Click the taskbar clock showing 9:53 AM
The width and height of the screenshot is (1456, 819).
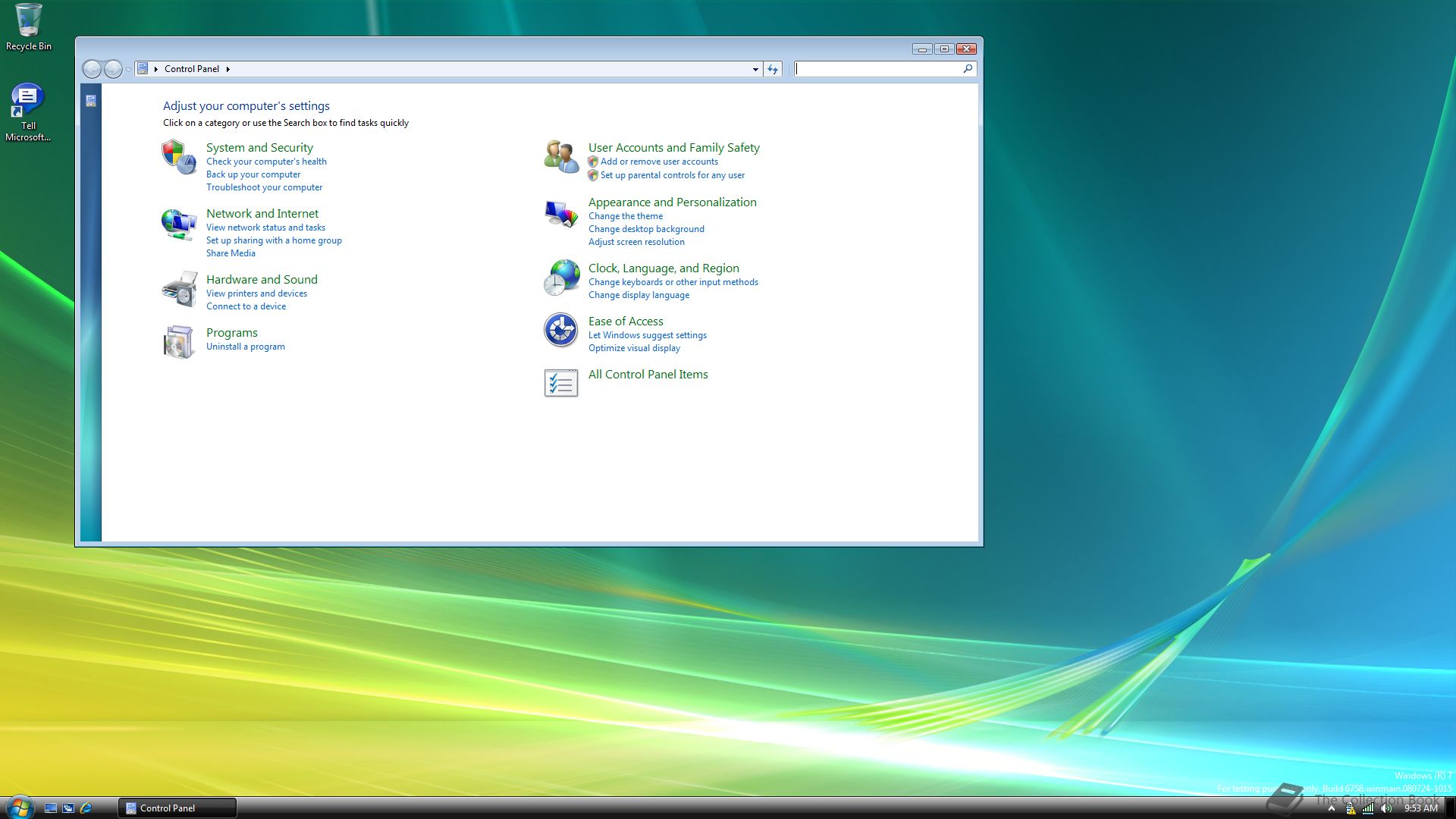click(x=1420, y=808)
